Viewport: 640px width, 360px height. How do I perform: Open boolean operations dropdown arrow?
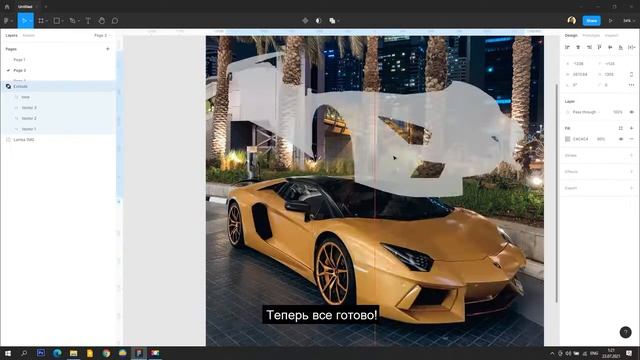coord(338,21)
